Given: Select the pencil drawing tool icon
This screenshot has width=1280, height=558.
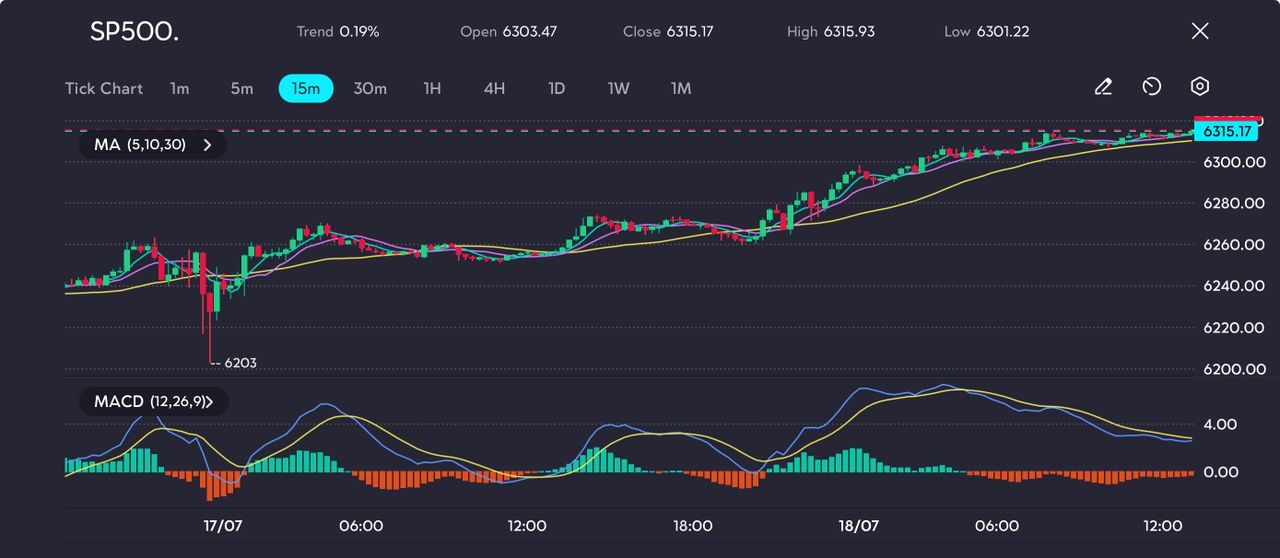Looking at the screenshot, I should pos(1103,88).
